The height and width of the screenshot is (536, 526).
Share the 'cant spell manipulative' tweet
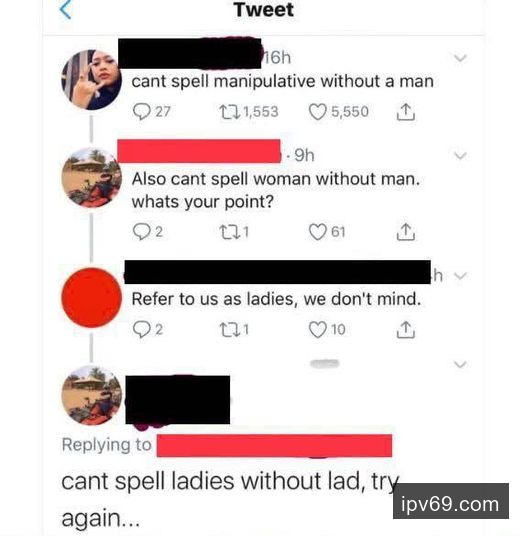(406, 112)
